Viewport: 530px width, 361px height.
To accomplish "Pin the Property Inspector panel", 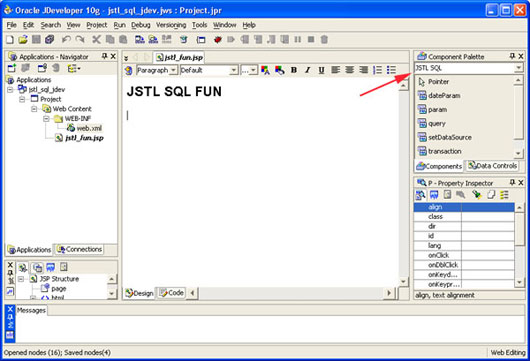I will pos(512,183).
